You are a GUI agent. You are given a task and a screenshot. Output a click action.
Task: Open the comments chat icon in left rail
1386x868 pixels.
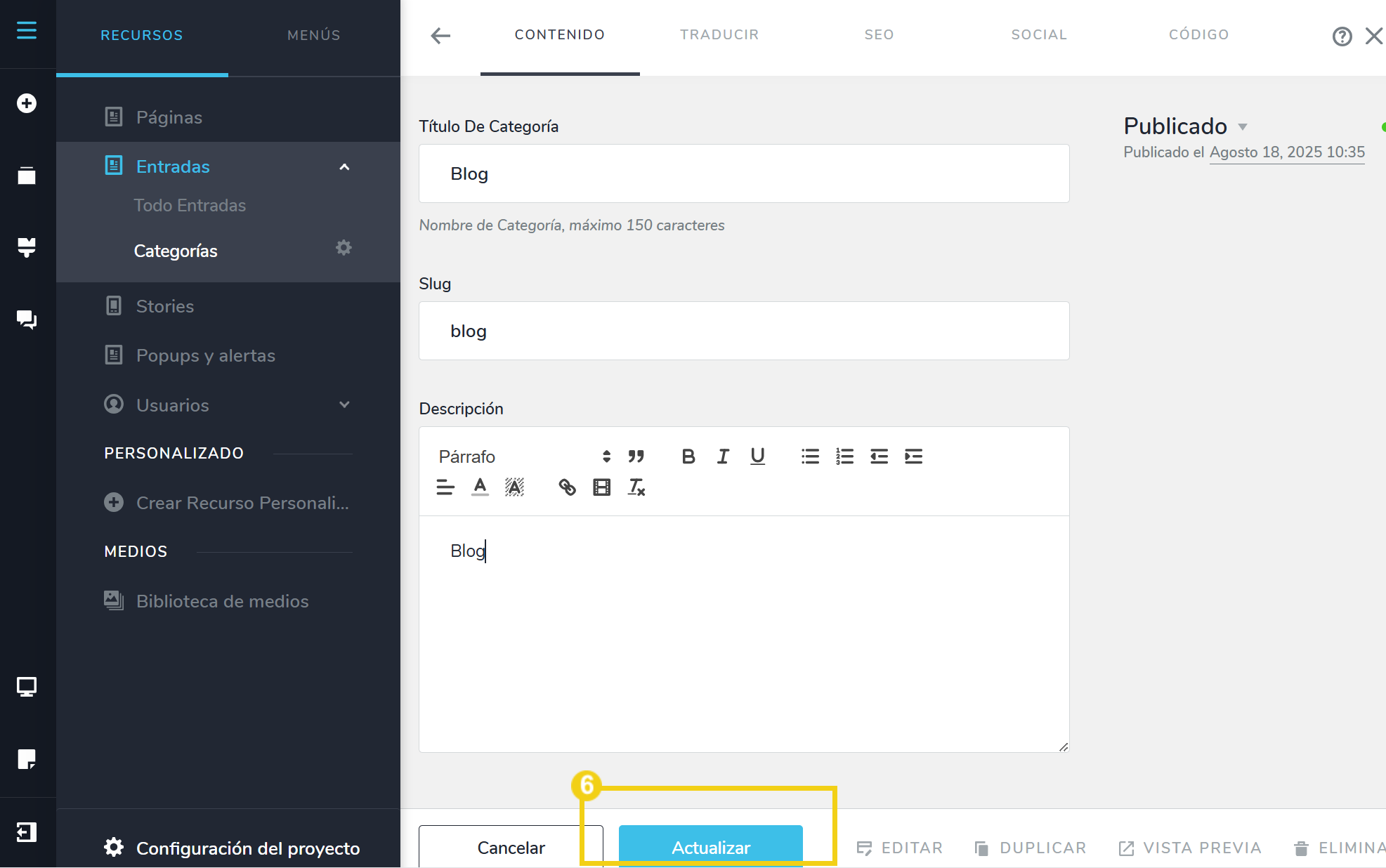27,320
